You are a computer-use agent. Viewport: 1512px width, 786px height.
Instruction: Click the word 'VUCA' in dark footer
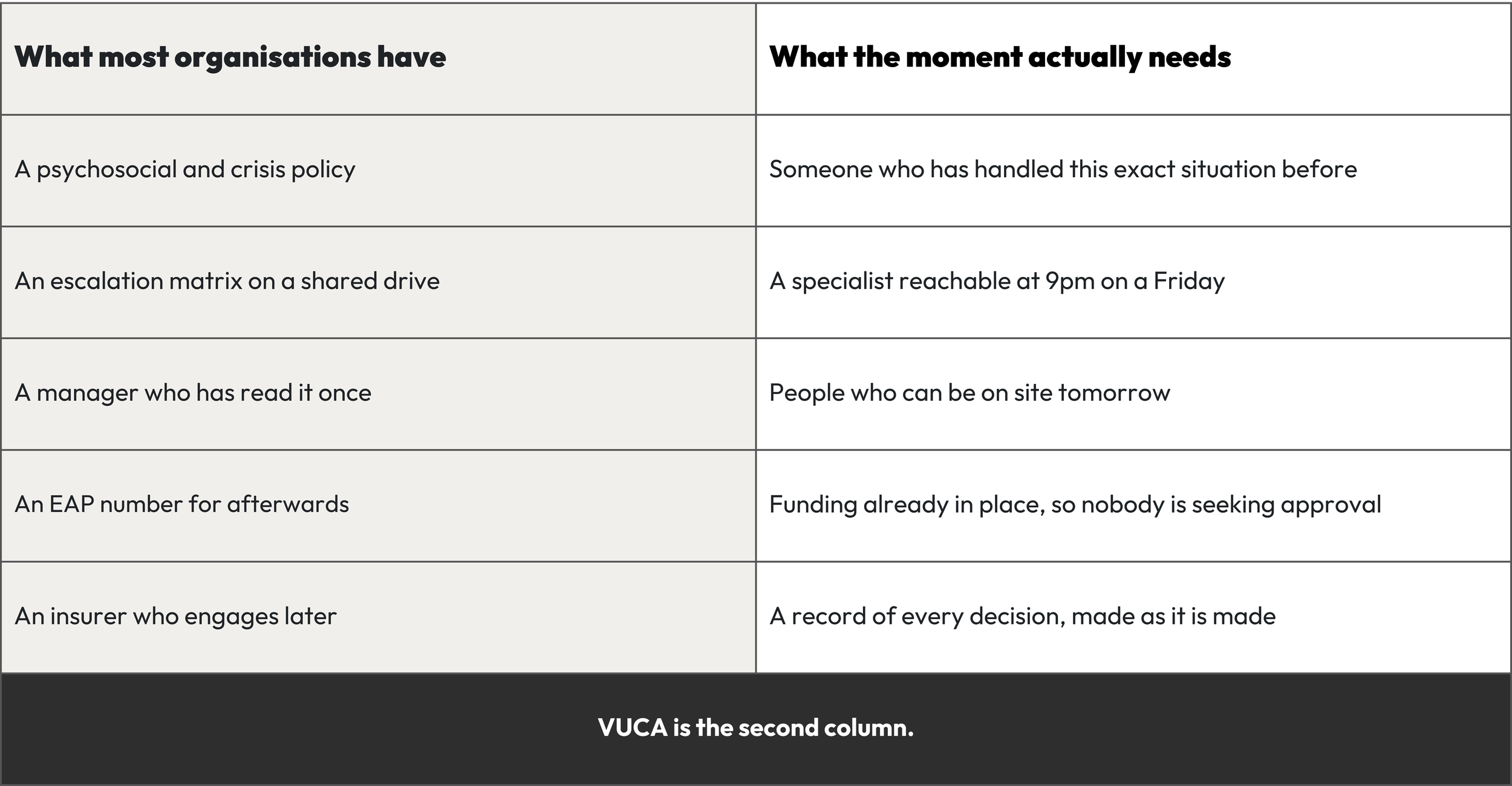point(633,727)
